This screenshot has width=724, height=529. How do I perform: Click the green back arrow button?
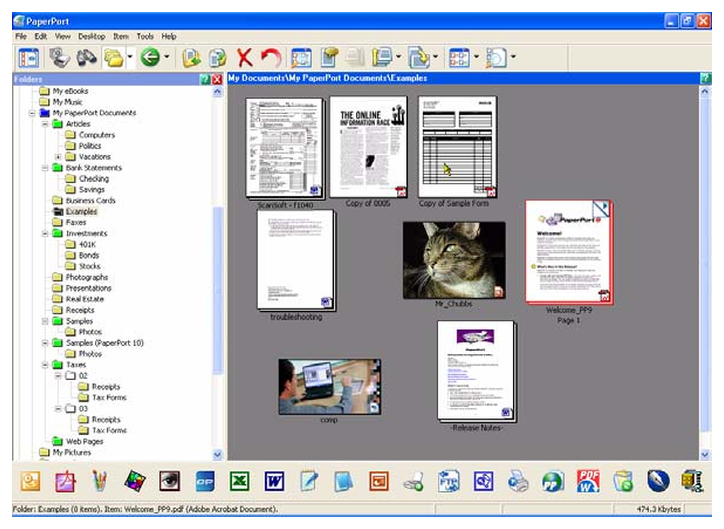(150, 57)
